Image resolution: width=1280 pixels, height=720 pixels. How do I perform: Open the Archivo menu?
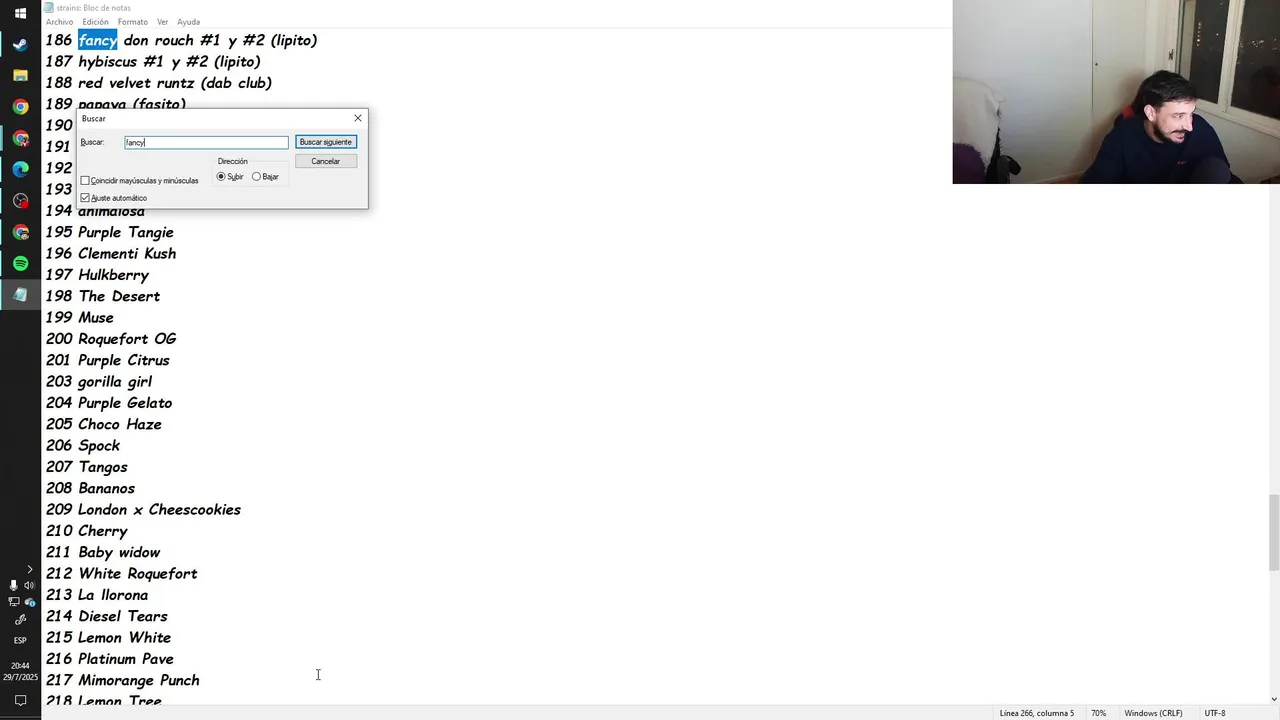(x=59, y=22)
